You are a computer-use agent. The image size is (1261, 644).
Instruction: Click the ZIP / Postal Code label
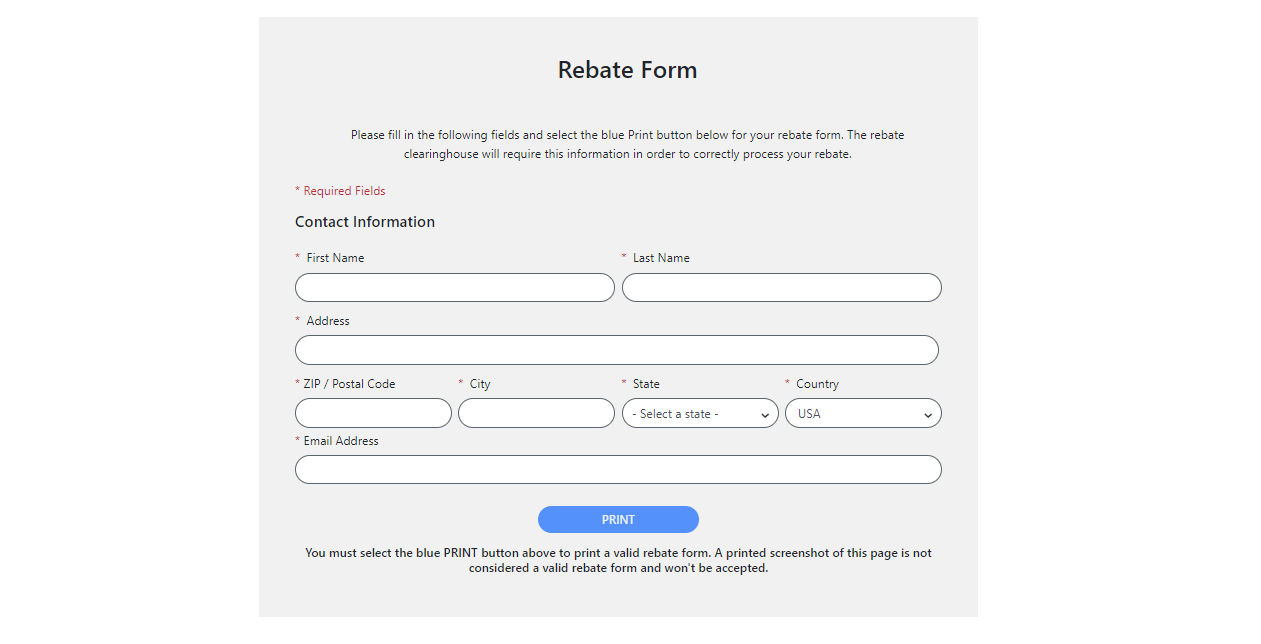point(349,384)
